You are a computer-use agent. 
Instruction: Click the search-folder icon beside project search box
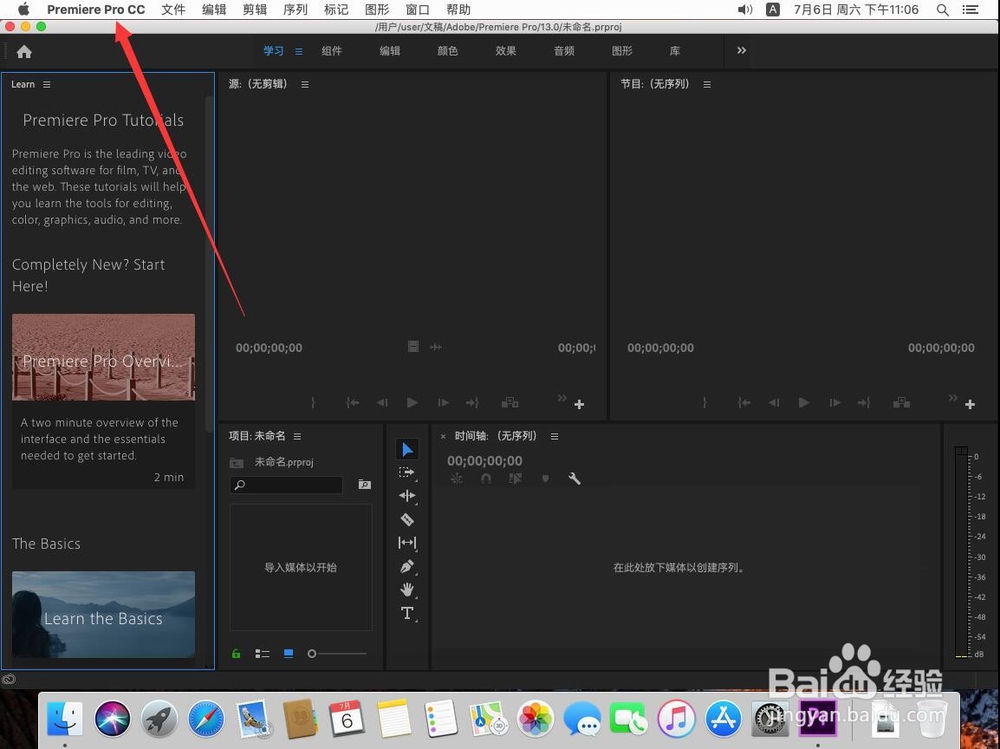pyautogui.click(x=364, y=485)
